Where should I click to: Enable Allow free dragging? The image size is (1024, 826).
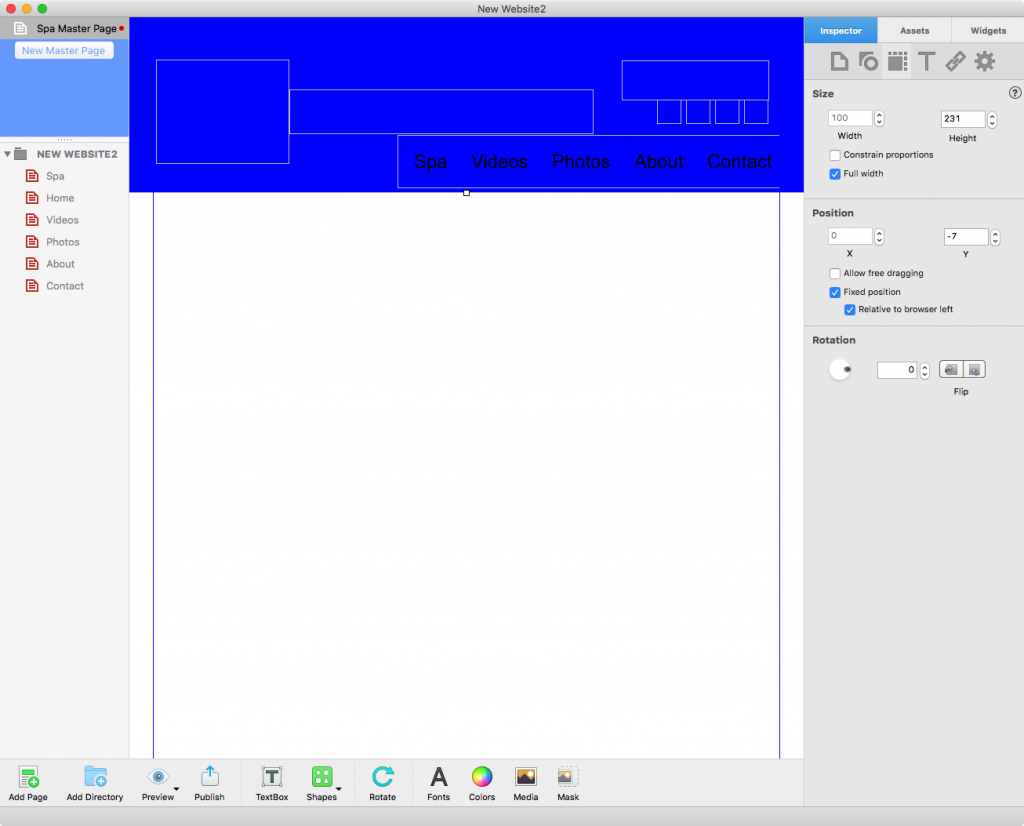(x=835, y=273)
